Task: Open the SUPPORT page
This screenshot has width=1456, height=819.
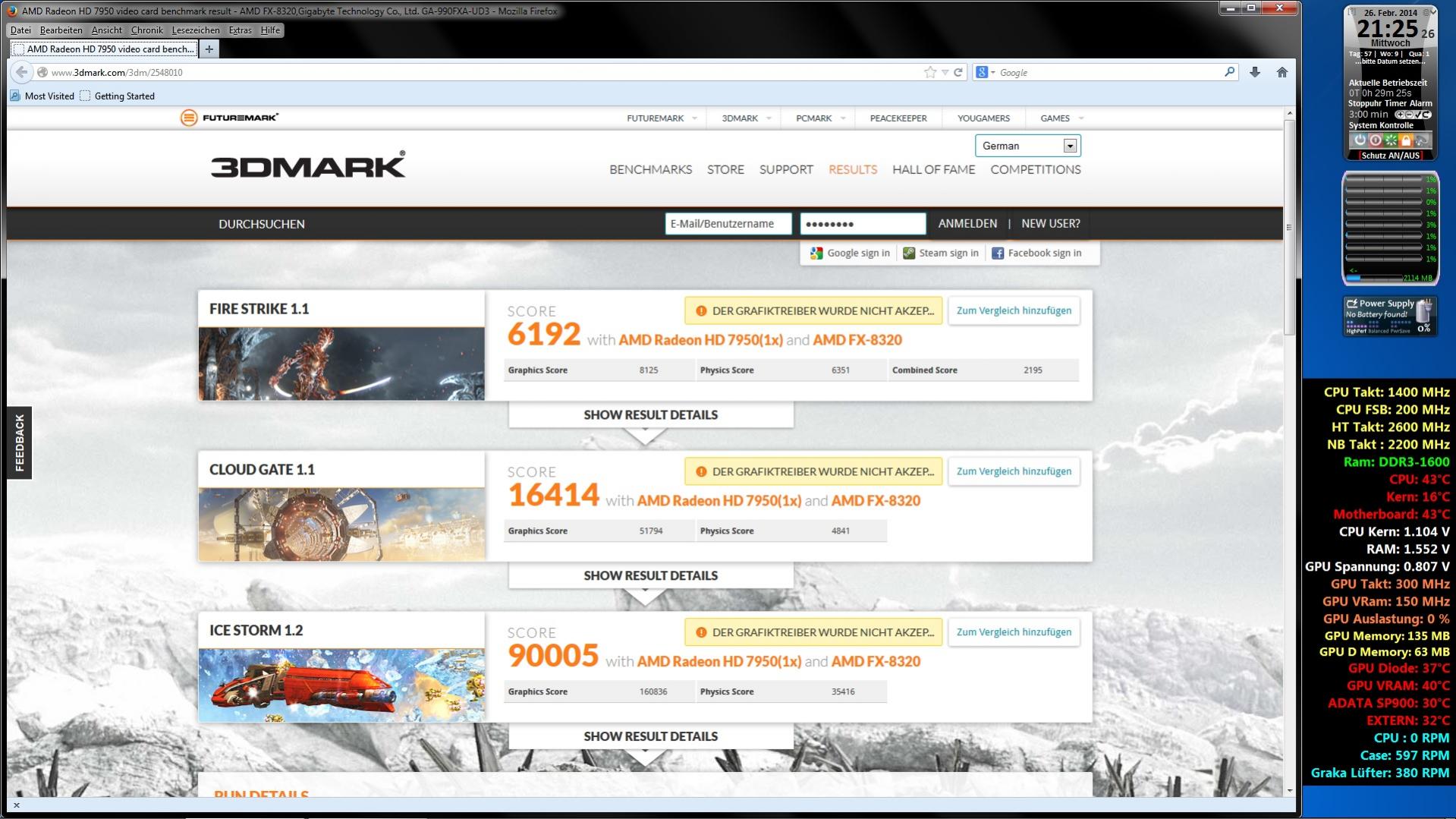Action: click(786, 170)
